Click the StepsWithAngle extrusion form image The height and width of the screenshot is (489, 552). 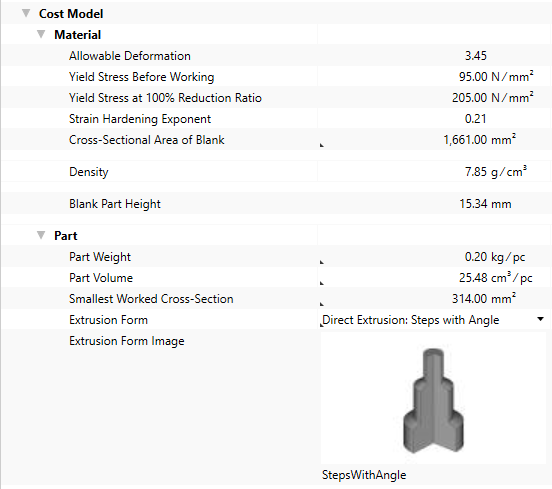coord(433,400)
